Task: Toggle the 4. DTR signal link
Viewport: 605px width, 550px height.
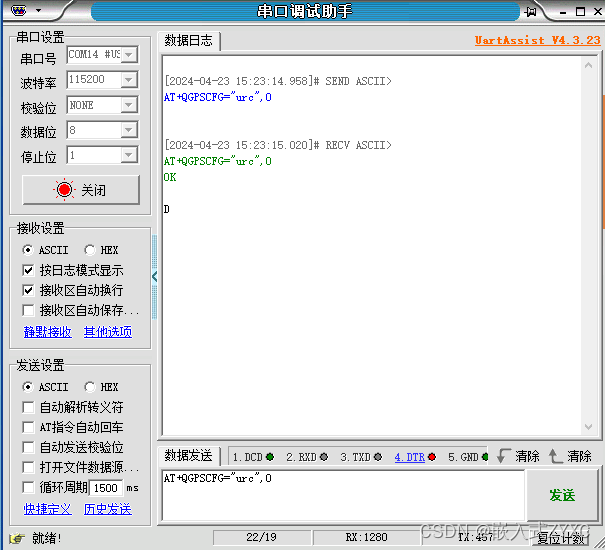Action: point(409,457)
